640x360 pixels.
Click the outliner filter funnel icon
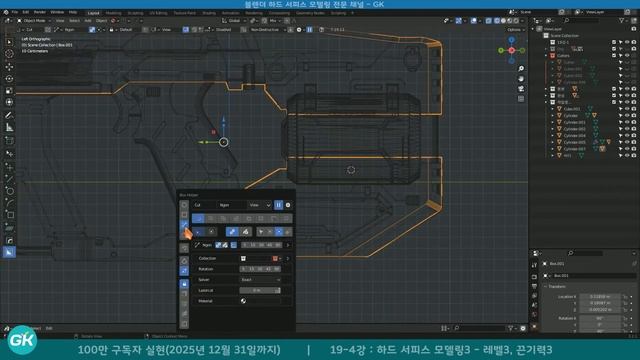click(x=622, y=20)
